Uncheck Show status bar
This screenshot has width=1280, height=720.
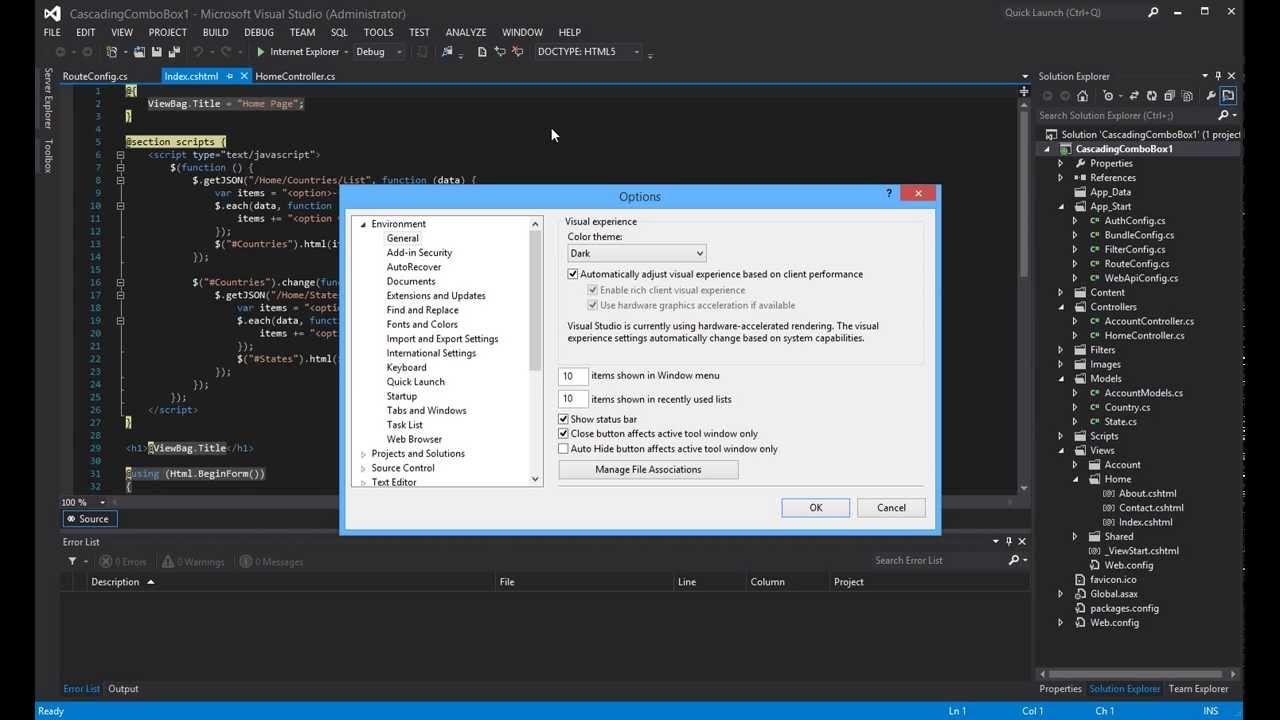point(564,419)
